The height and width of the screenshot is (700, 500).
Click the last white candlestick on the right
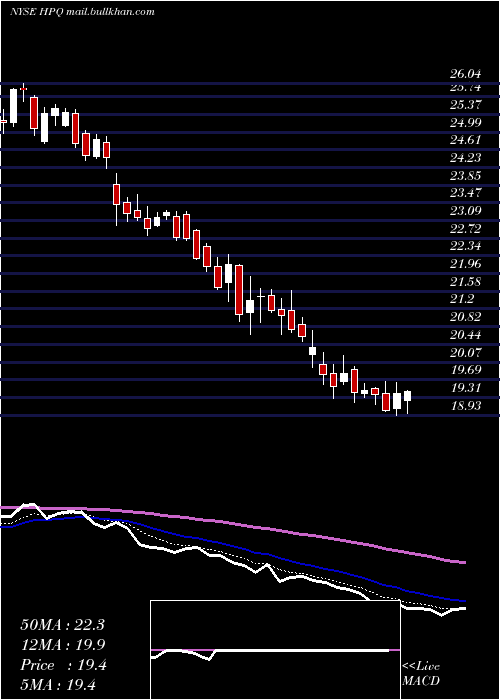tap(407, 396)
